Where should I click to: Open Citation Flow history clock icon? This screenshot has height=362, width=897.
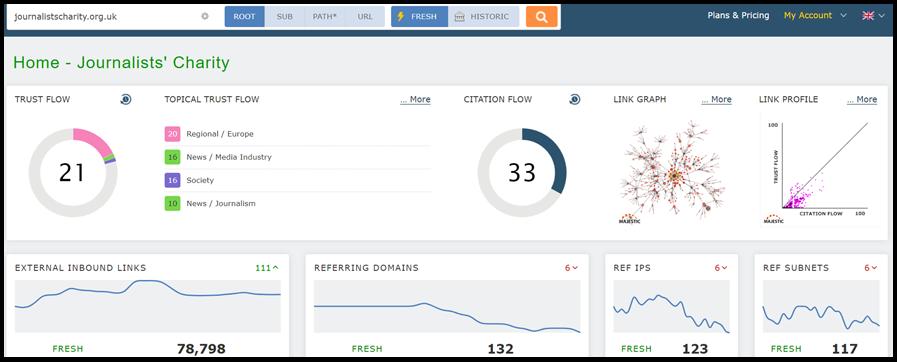tap(575, 100)
